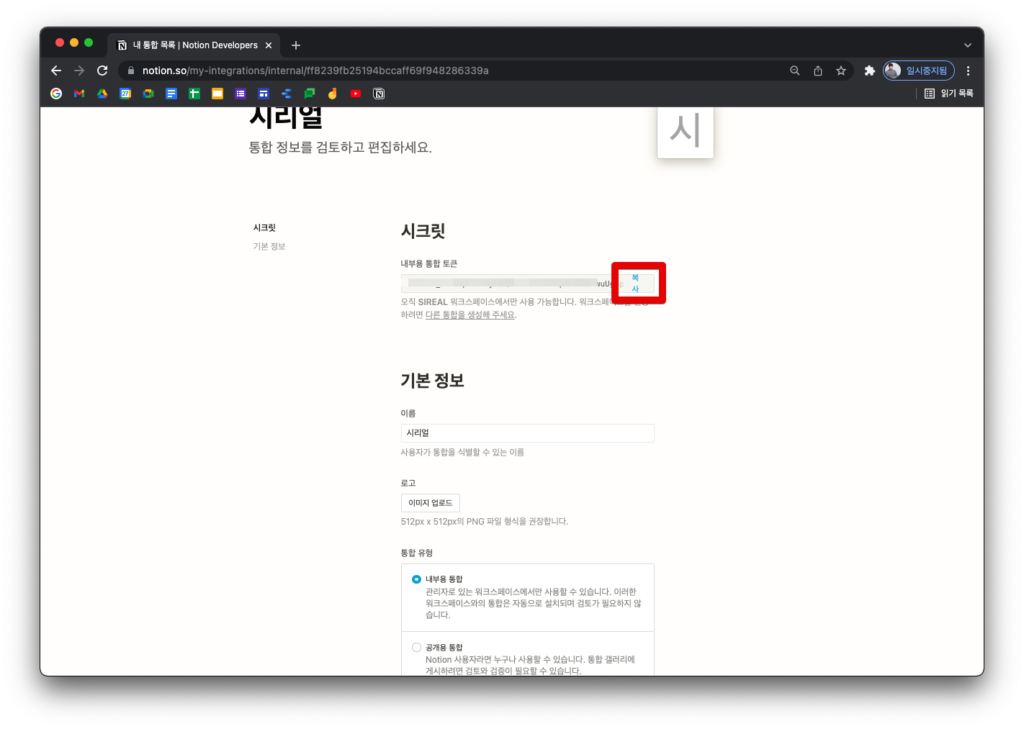This screenshot has width=1024, height=729.
Task: Open the Google Chat bookmark
Action: (310, 93)
